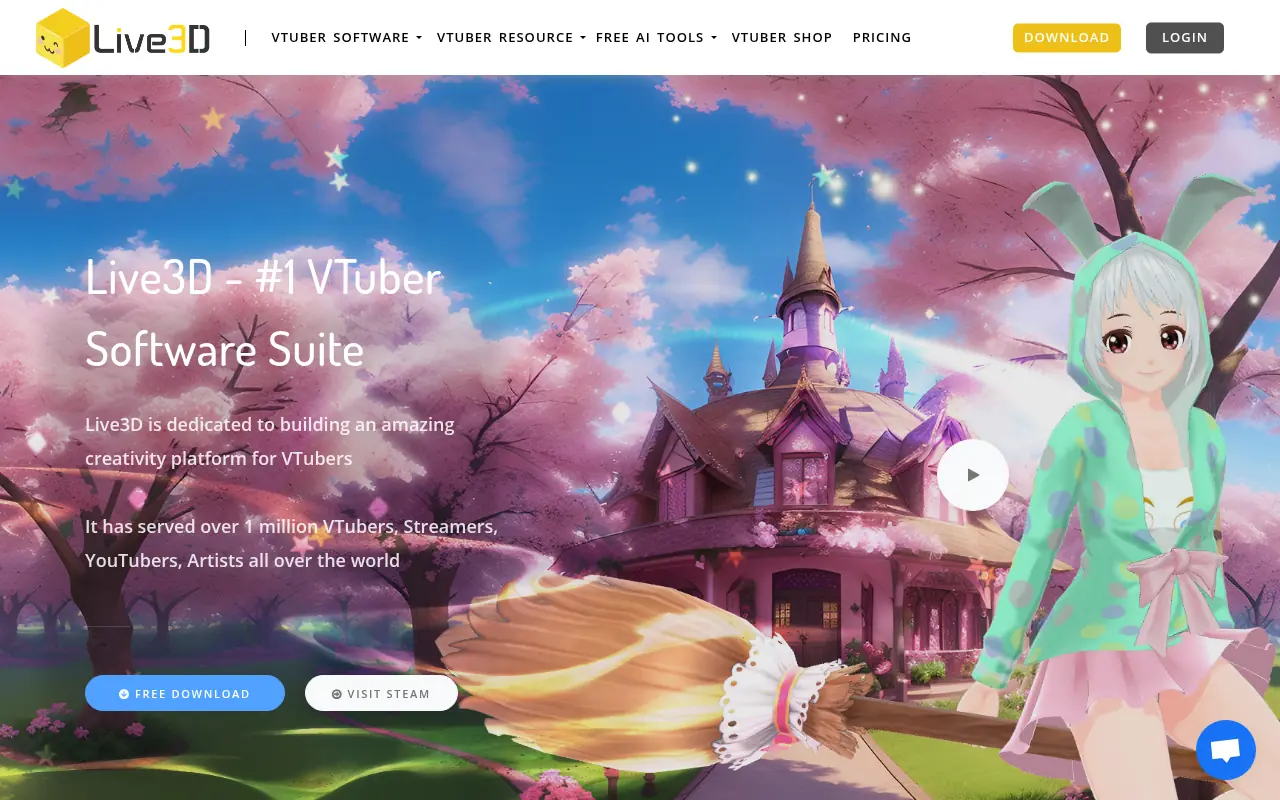1280x800 pixels.
Task: Open the VTUBER SHOP menu item
Action: (782, 37)
